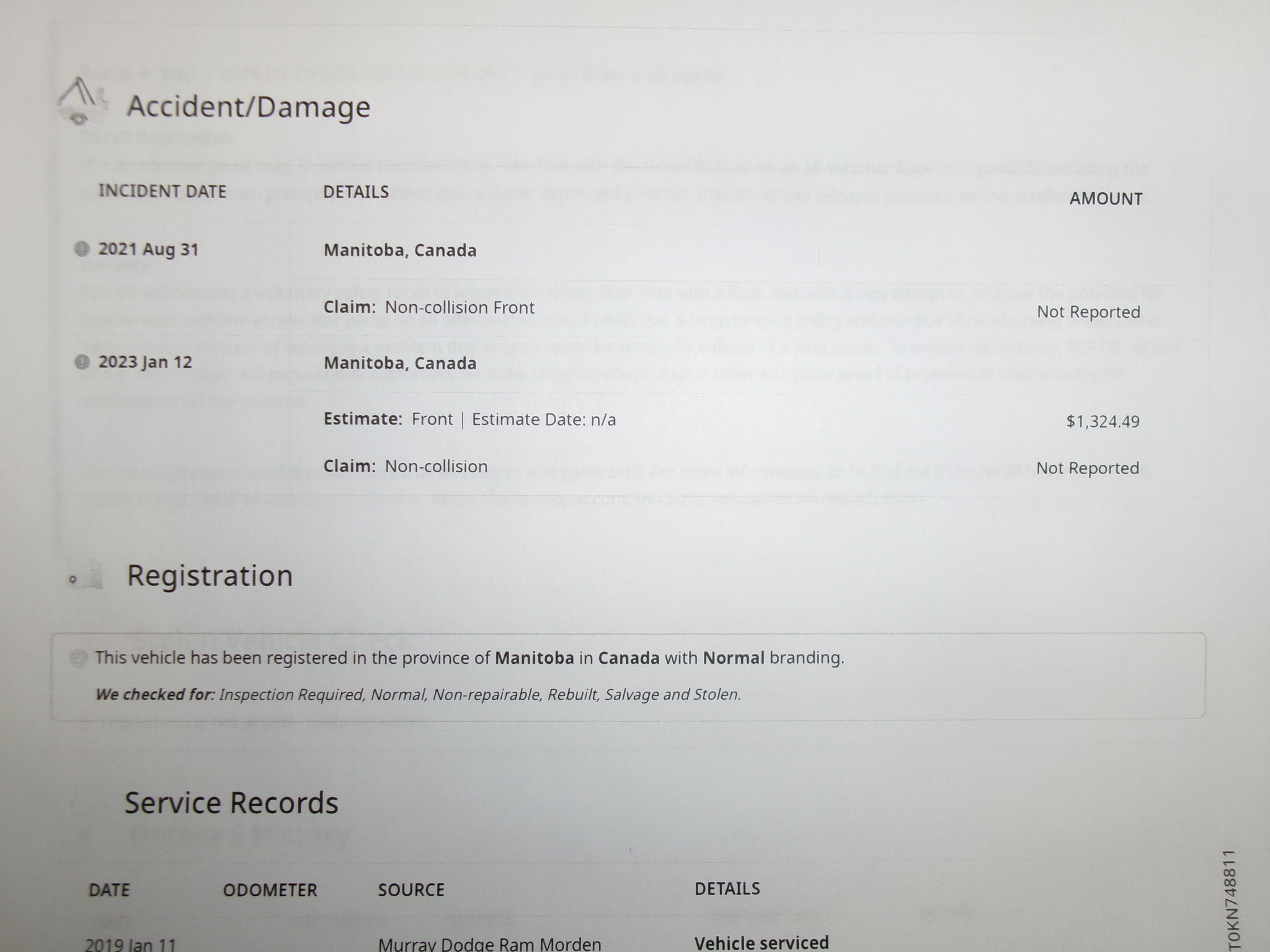Click the DATE header in Service Records

[x=109, y=890]
